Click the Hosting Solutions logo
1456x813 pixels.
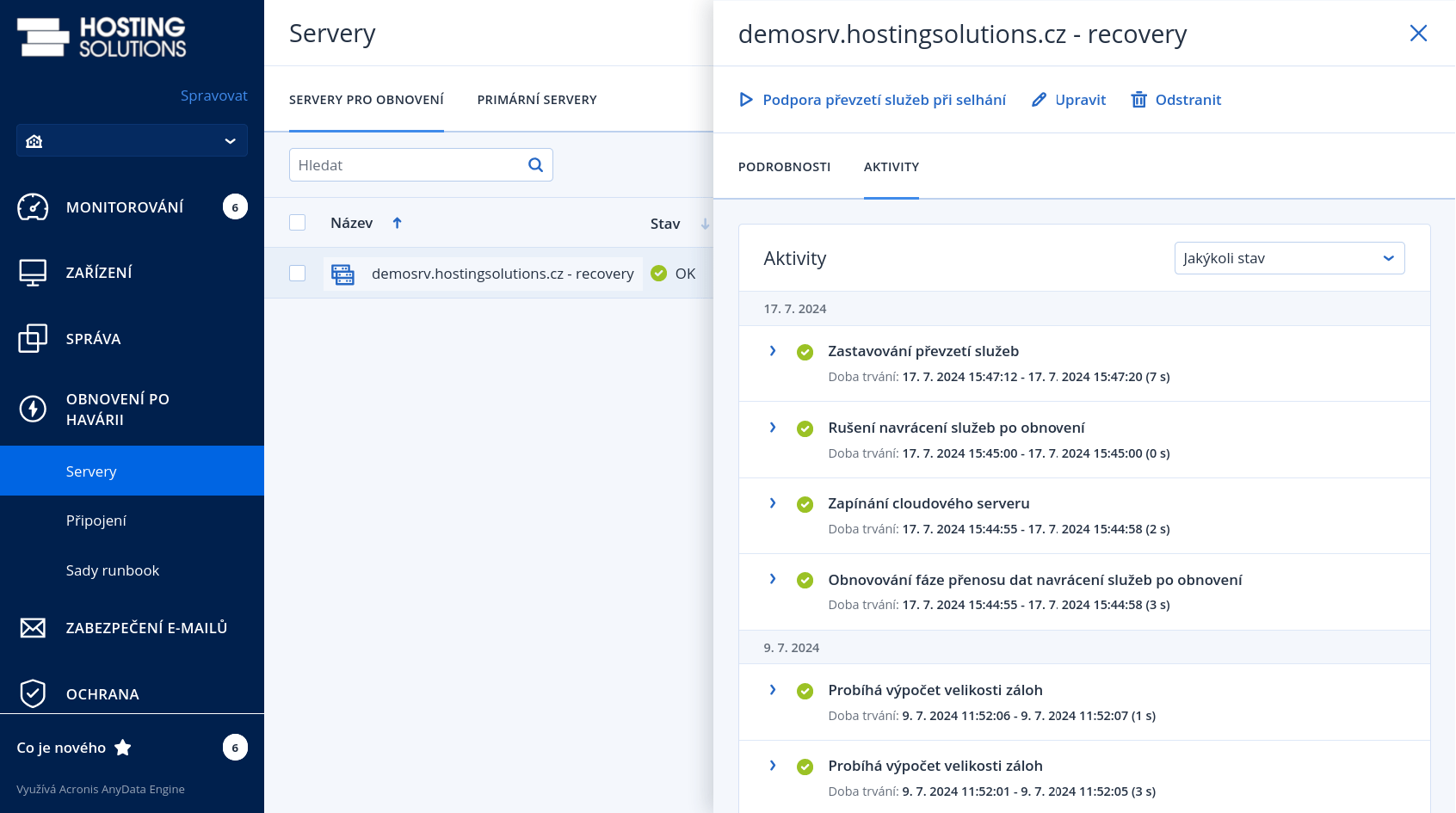[102, 37]
